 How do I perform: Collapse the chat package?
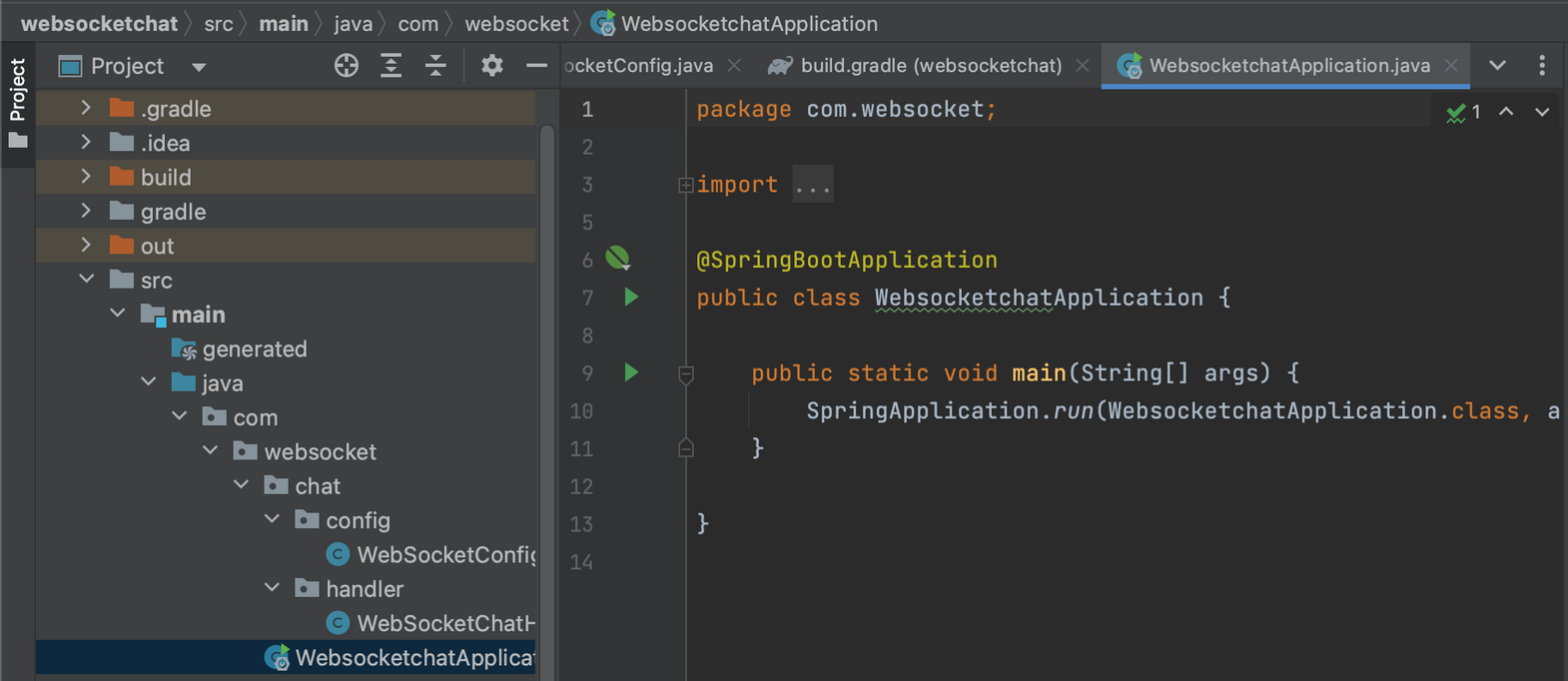click(x=242, y=485)
